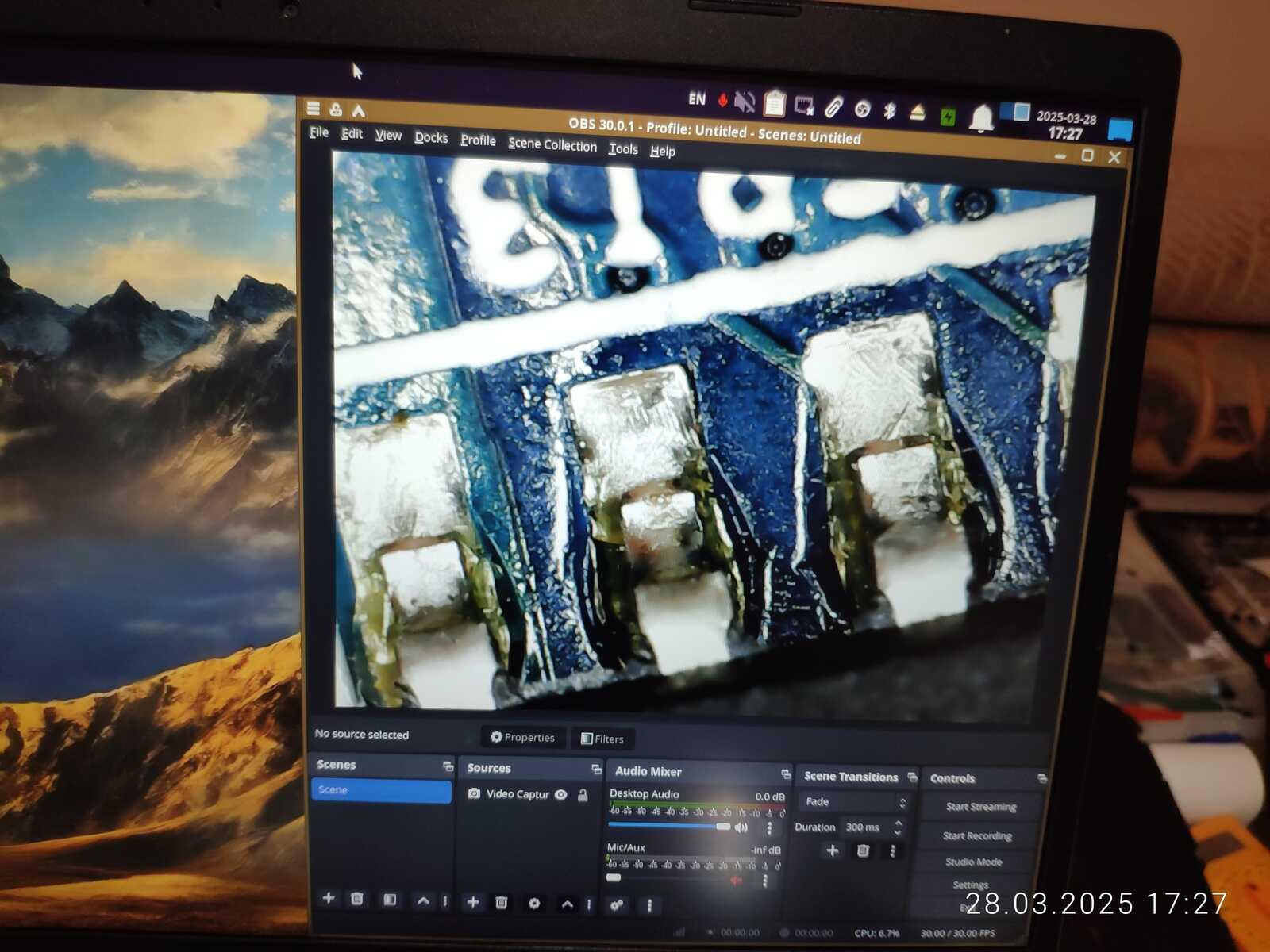The image size is (1270, 952).
Task: Click the Desktop Audio volume slider
Action: click(669, 826)
